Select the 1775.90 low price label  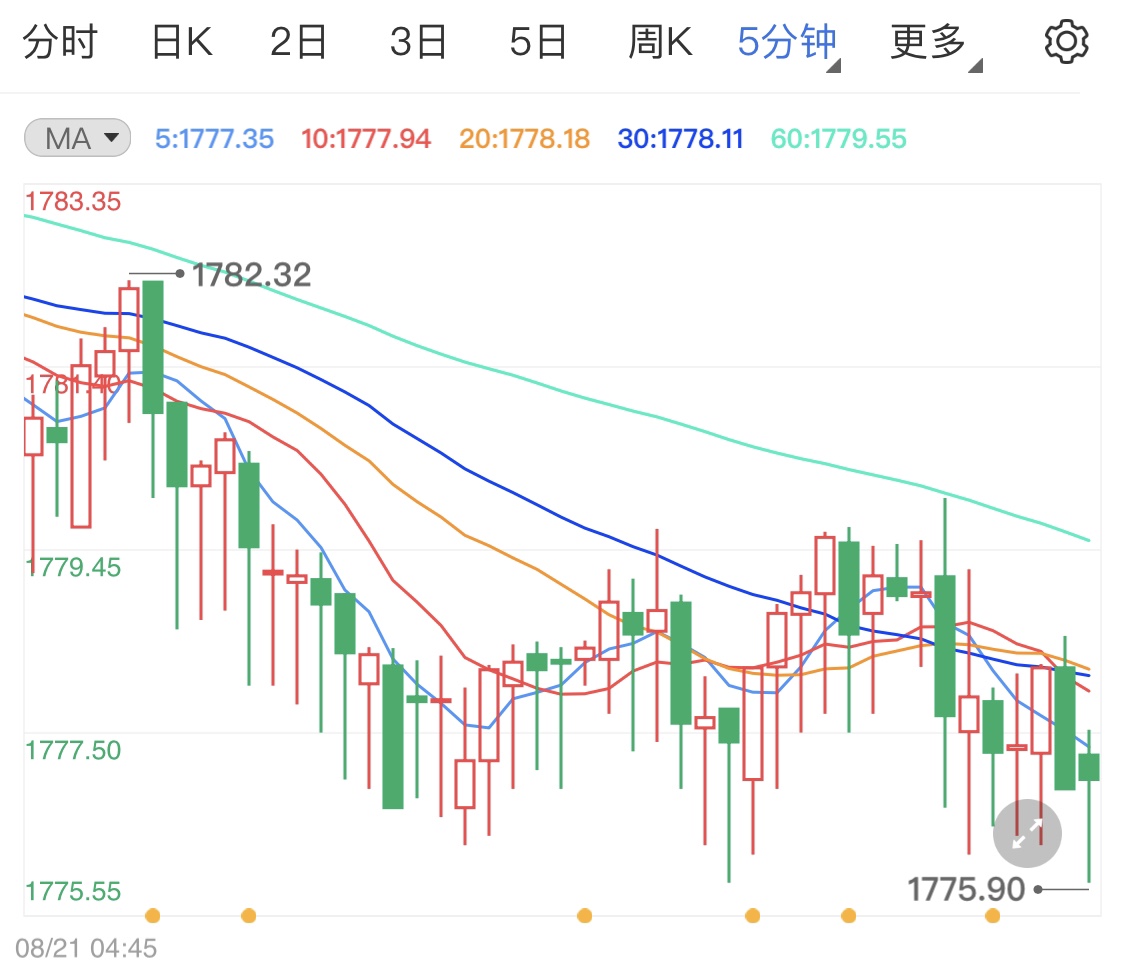tap(965, 887)
